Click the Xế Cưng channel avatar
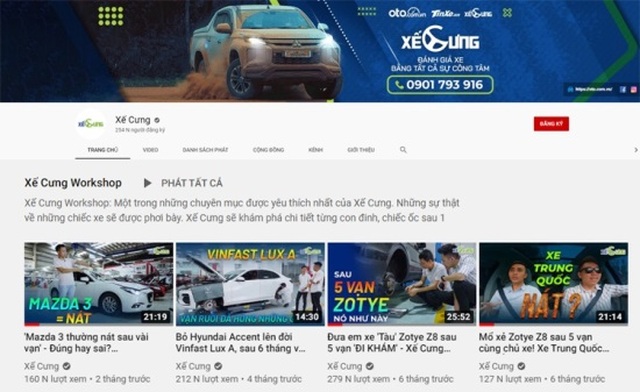This screenshot has width=640, height=392. (91, 124)
